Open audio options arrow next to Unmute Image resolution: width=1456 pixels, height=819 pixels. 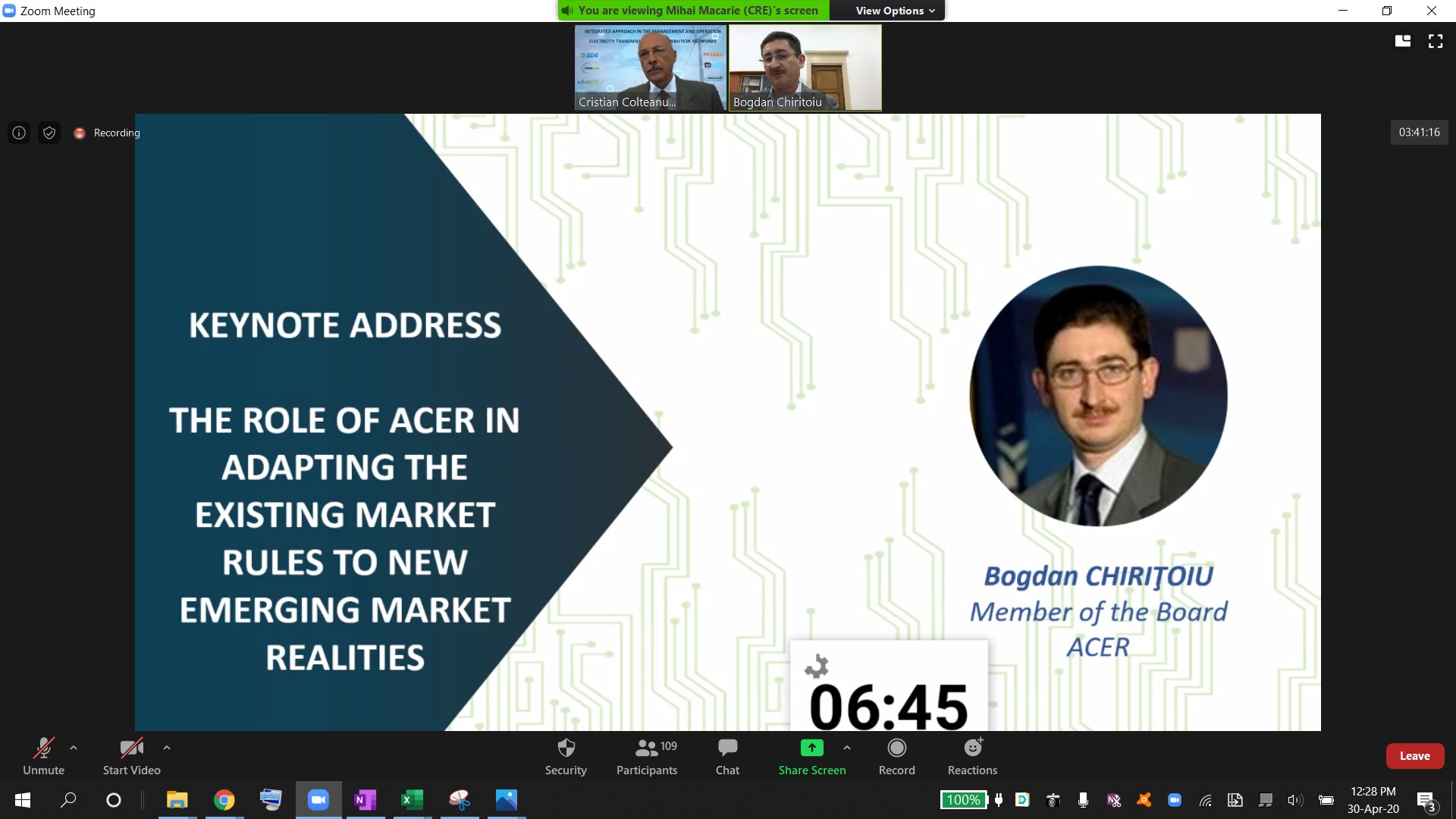pos(74,748)
